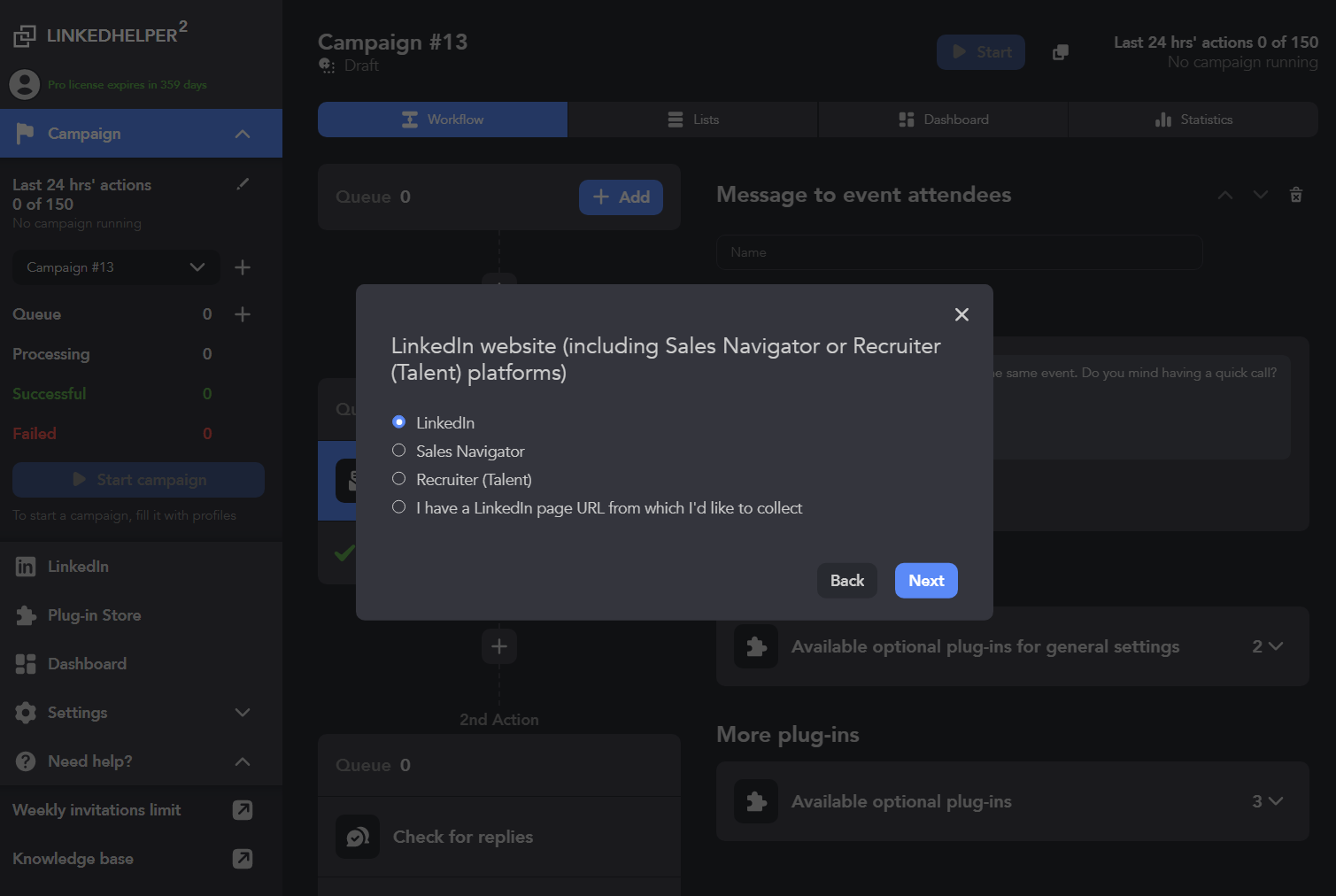Add profiles to Queue via sidebar plus
Image resolution: width=1336 pixels, height=896 pixels.
[243, 314]
